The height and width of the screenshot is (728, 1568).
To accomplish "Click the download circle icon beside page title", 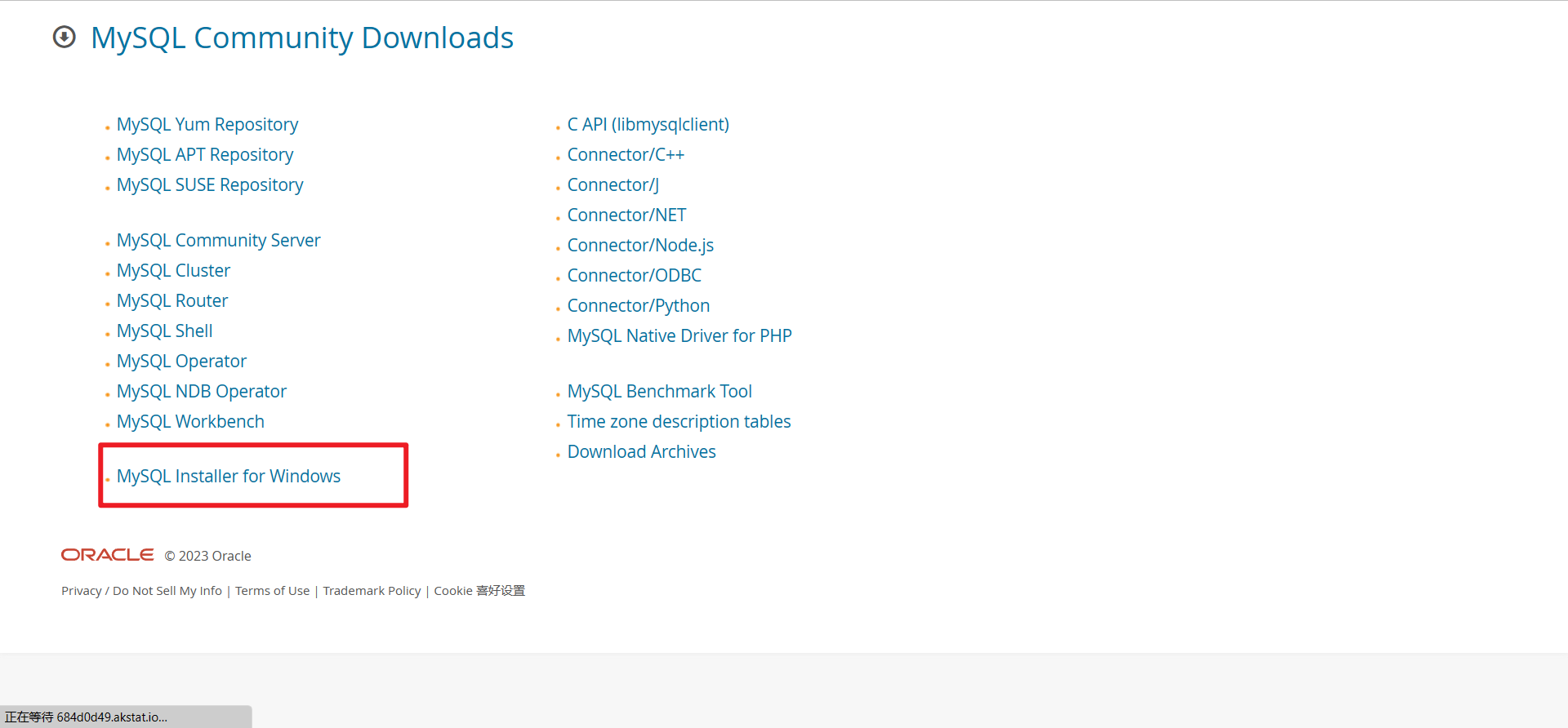I will click(x=65, y=38).
